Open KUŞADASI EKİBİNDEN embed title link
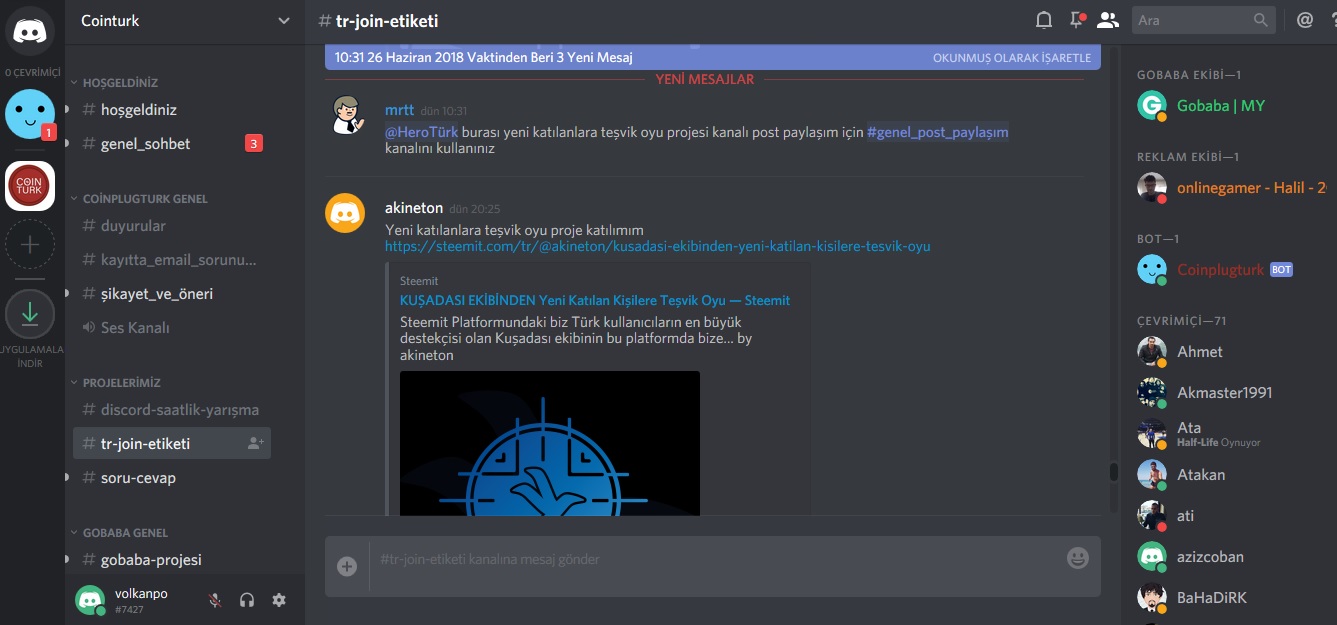 click(x=595, y=300)
